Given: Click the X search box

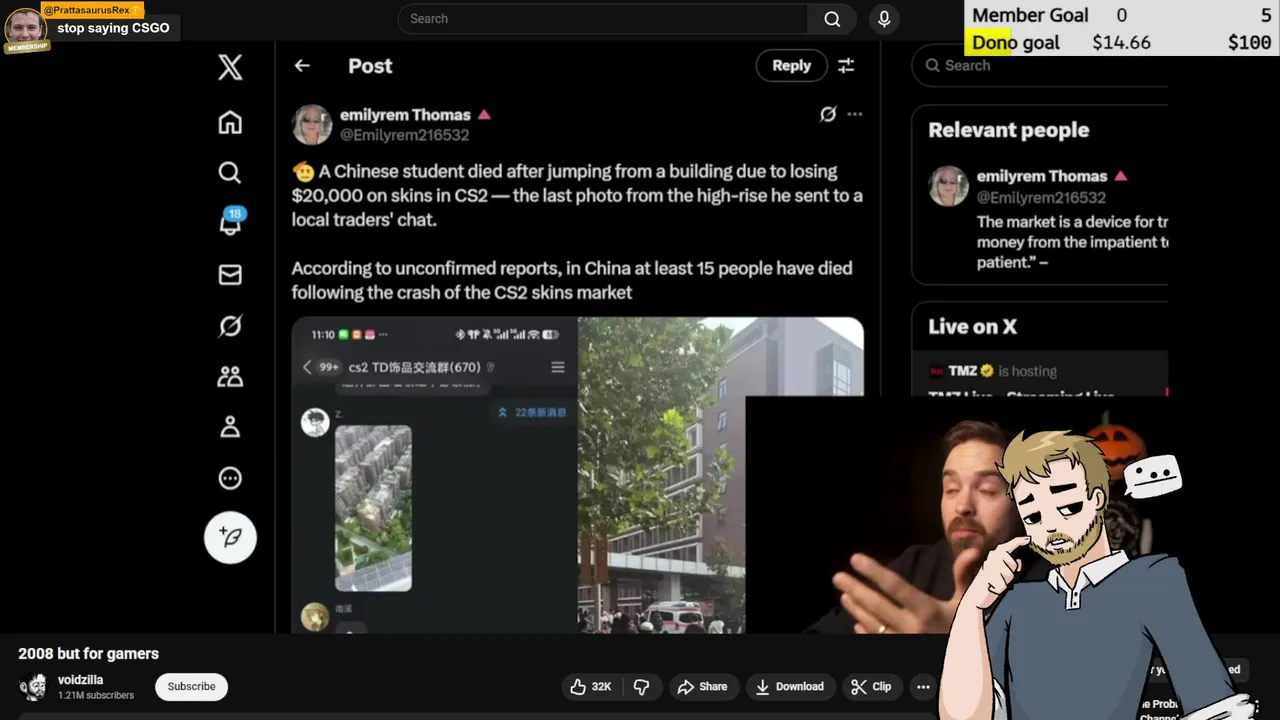Looking at the screenshot, I should [x=1040, y=65].
